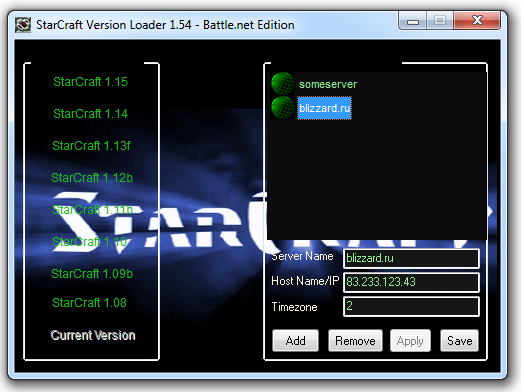Click the Timezone input field
The width and height of the screenshot is (524, 392).
coord(411,306)
